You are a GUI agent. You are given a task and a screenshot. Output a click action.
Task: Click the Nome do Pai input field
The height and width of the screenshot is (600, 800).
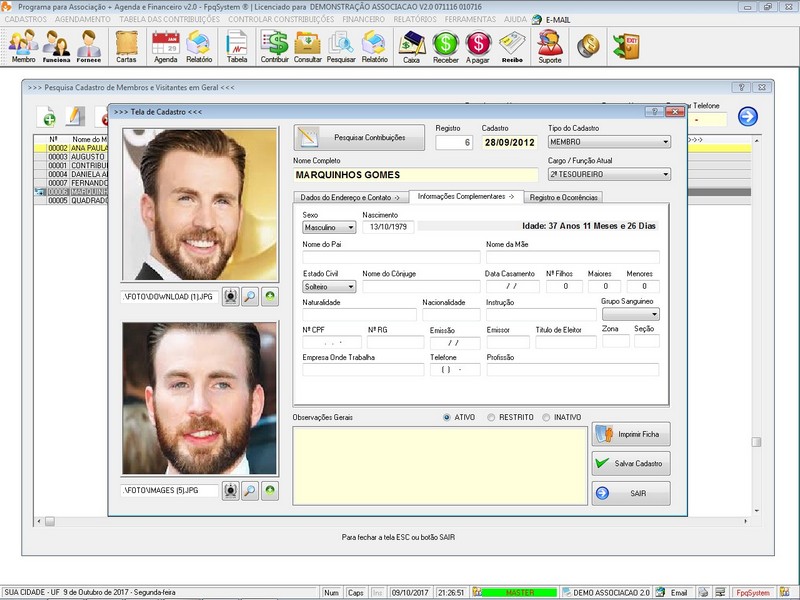tap(391, 257)
